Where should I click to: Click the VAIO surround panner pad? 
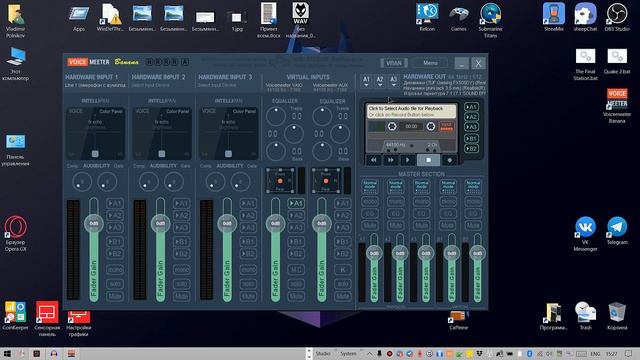[x=280, y=180]
